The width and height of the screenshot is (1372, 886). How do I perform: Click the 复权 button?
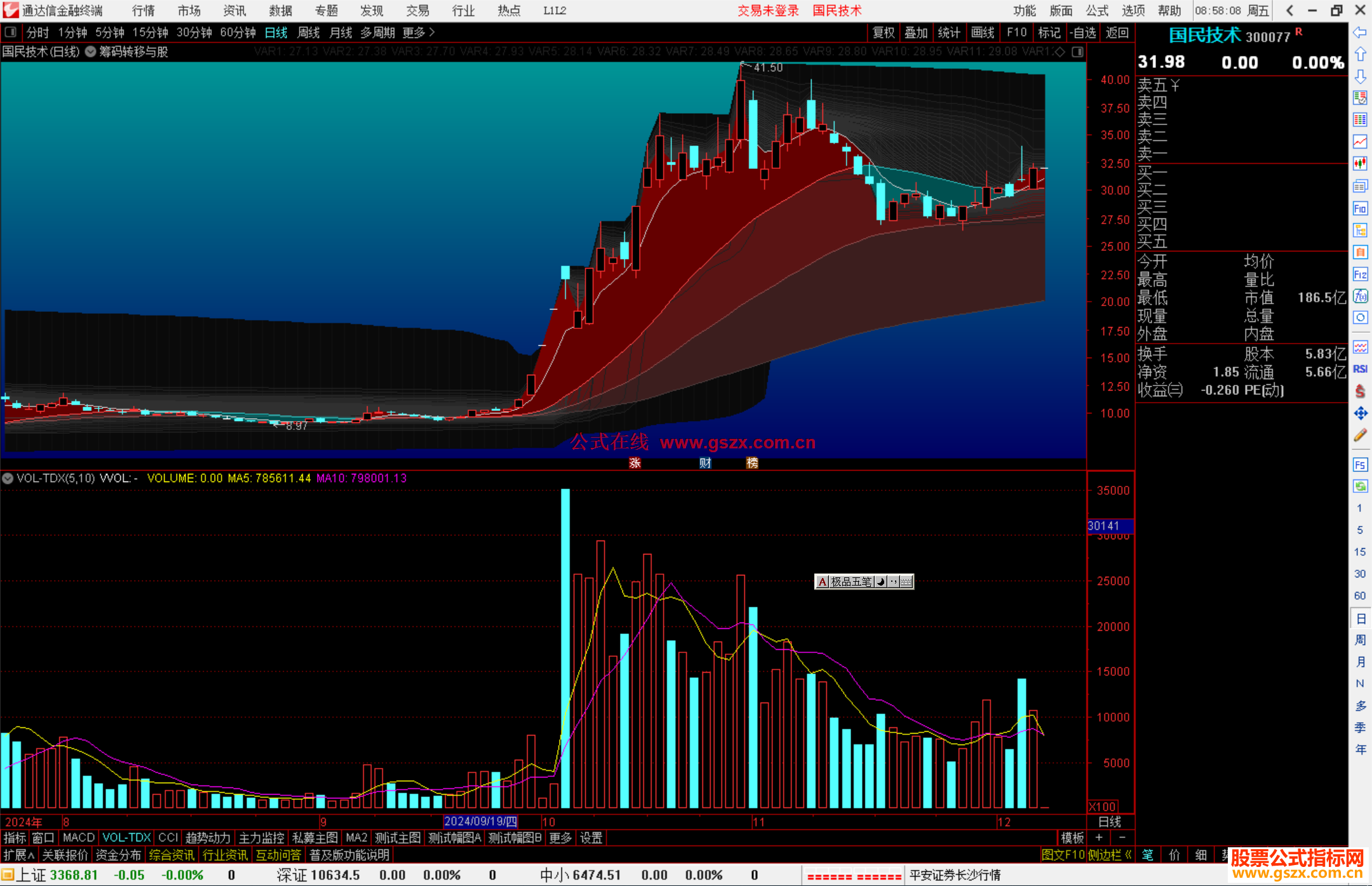click(884, 32)
